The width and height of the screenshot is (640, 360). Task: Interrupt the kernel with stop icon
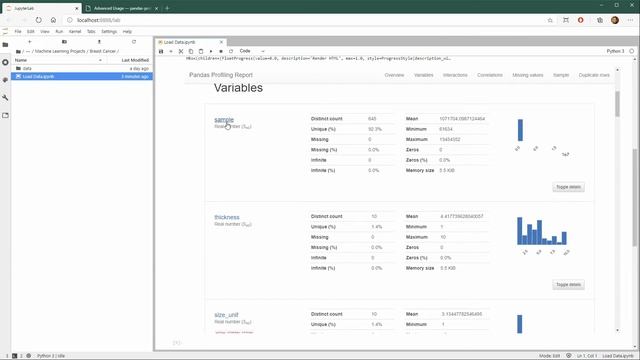tap(221, 51)
